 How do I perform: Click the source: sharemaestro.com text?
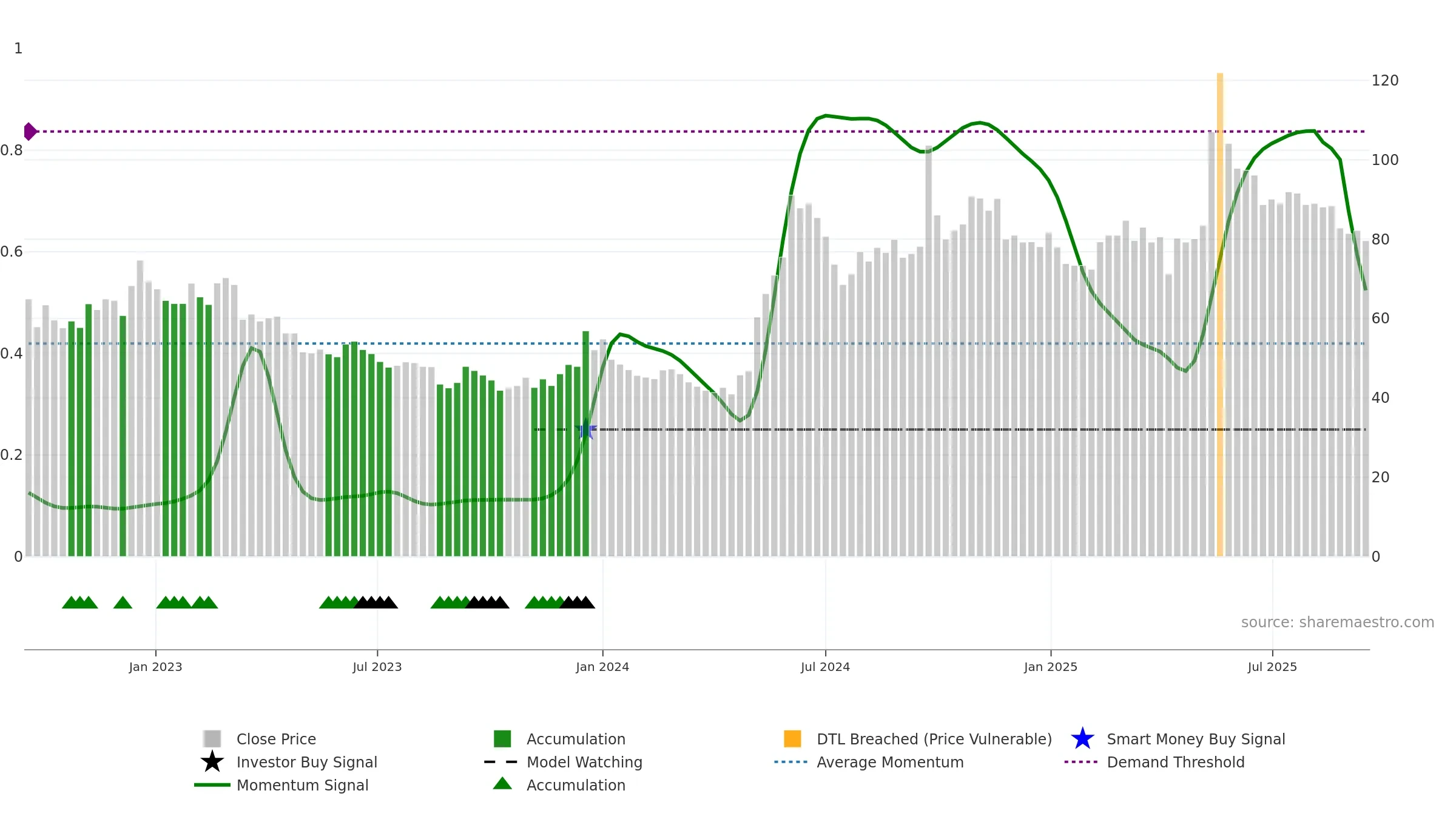click(x=1338, y=622)
